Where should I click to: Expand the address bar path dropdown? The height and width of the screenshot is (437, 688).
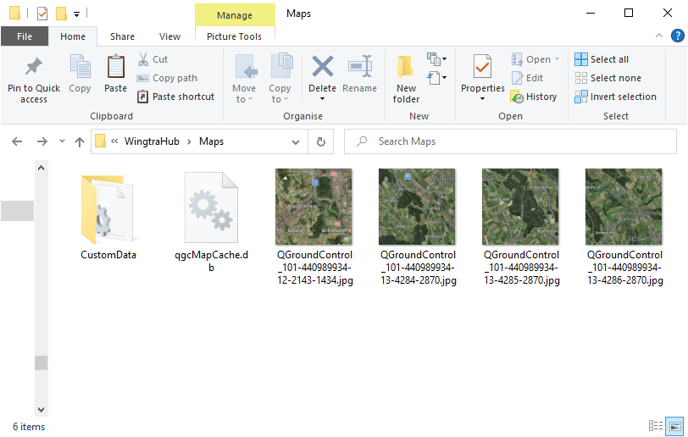coord(296,142)
